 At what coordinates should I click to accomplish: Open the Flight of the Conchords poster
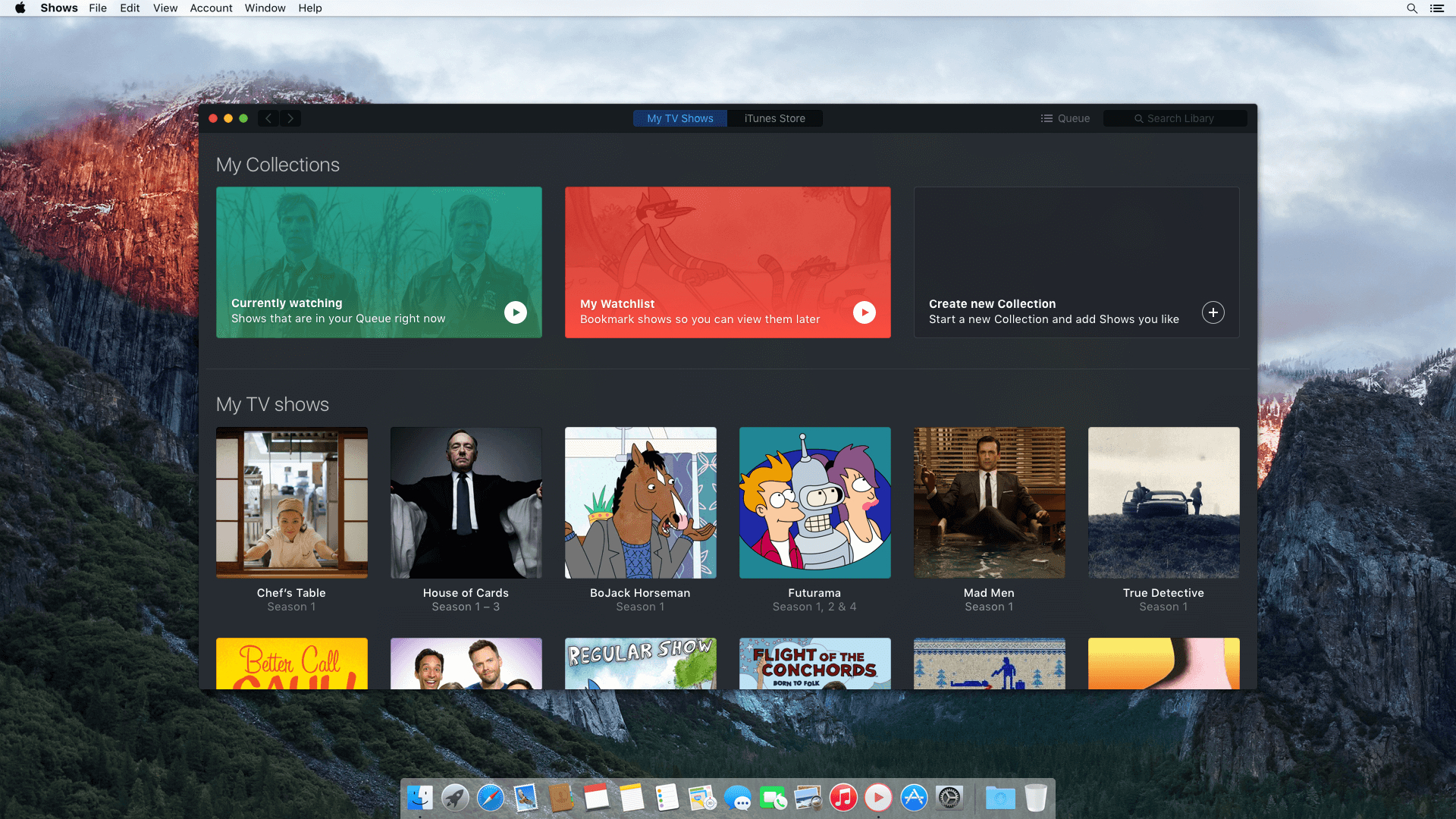815,664
